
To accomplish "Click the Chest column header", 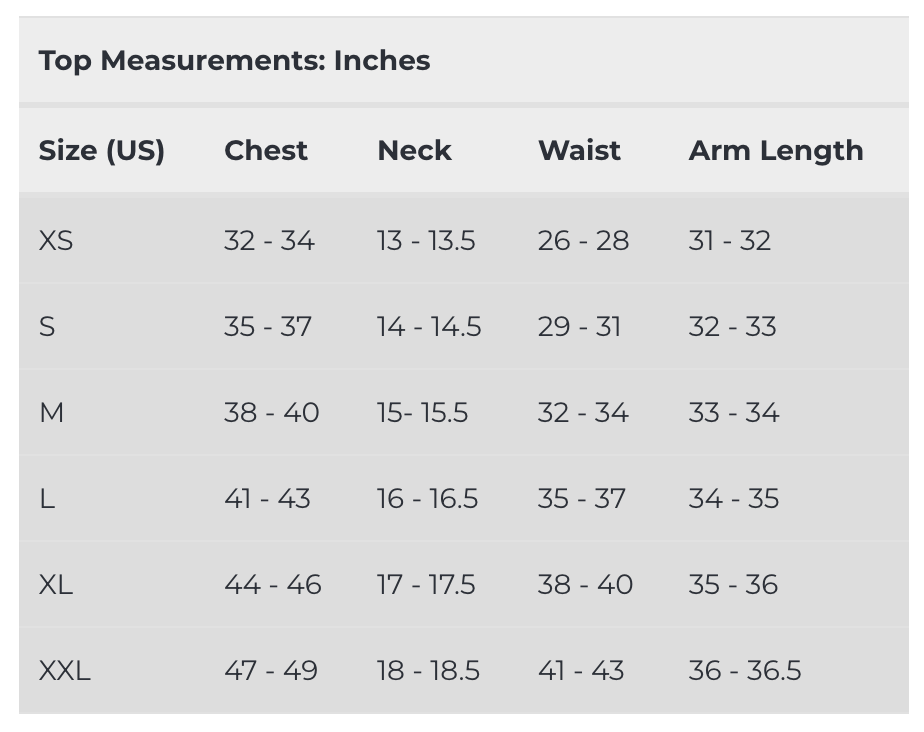I will 266,151.
